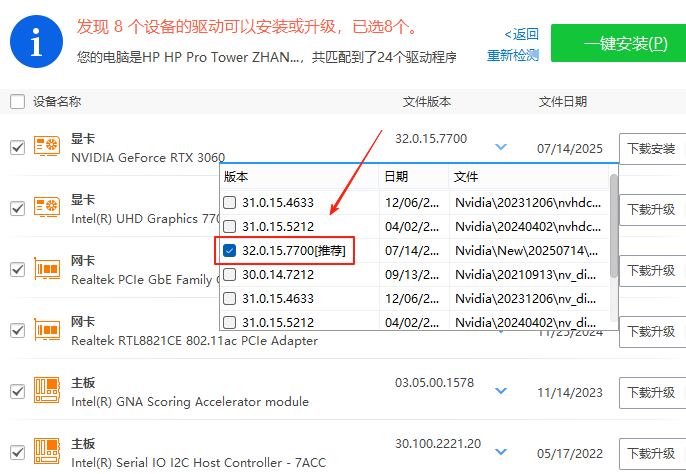
Task: Expand version list for Intel GNA Scoring Accelerator
Action: (x=501, y=392)
